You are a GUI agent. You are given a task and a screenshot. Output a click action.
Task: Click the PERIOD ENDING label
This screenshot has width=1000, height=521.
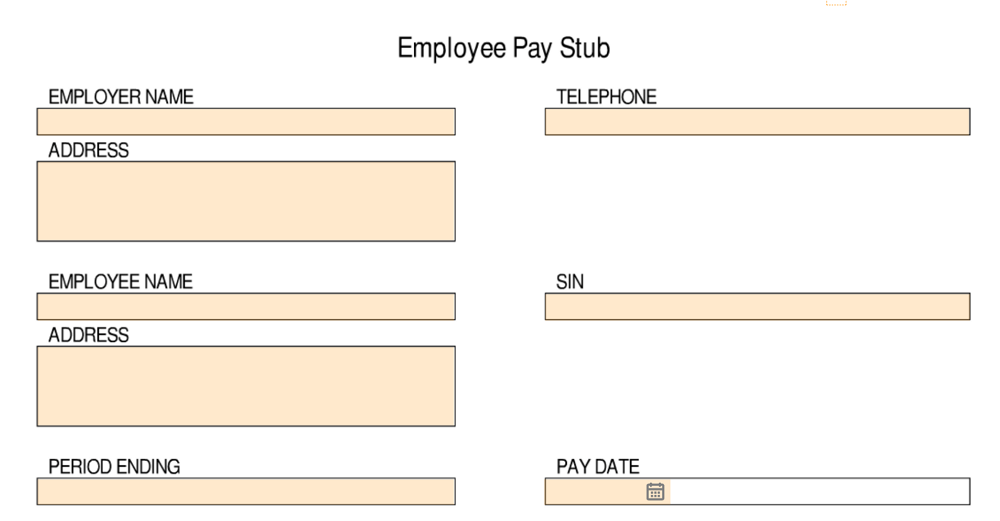tap(114, 467)
